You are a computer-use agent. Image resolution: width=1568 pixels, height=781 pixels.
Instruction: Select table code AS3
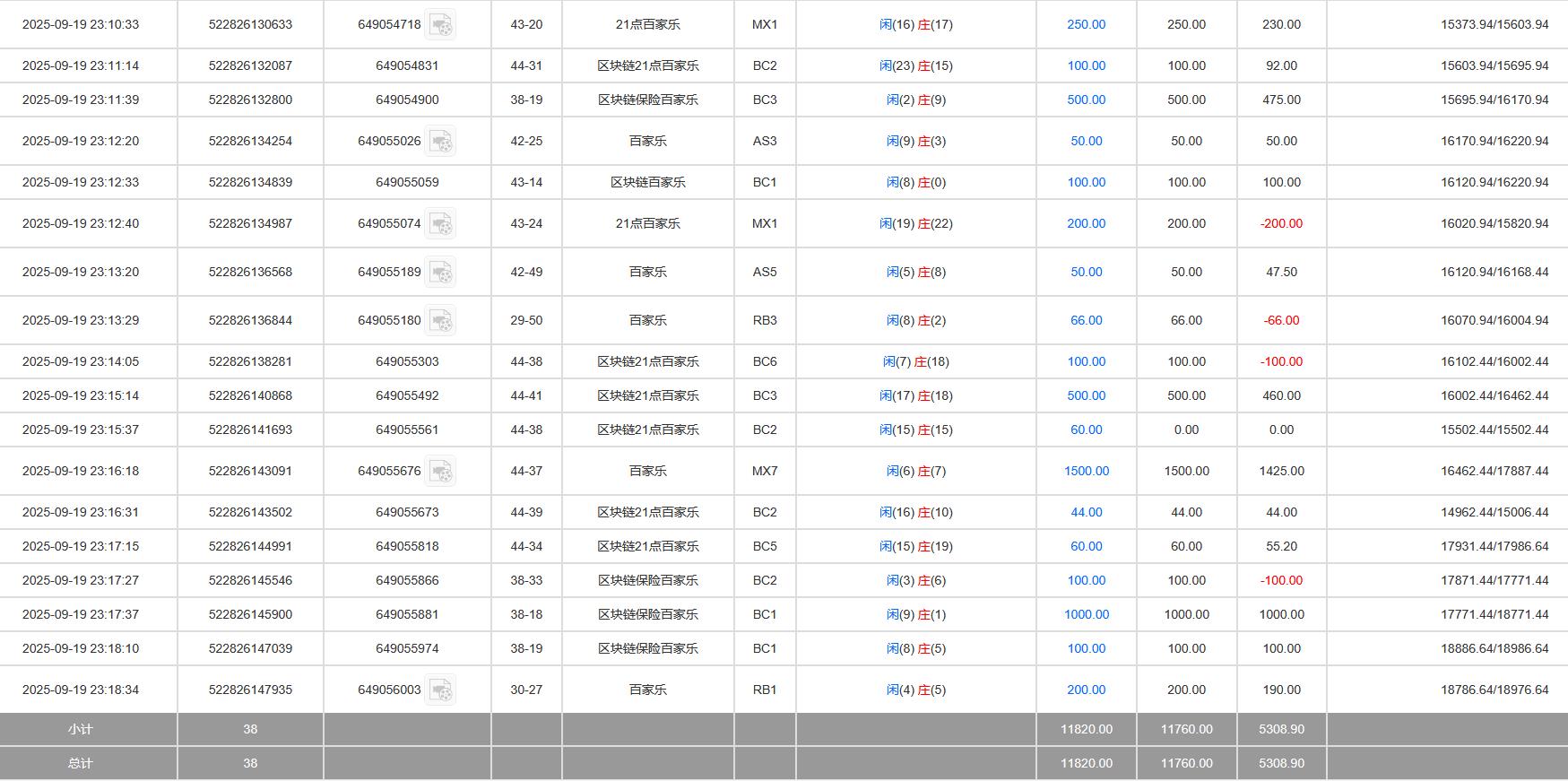(x=765, y=141)
